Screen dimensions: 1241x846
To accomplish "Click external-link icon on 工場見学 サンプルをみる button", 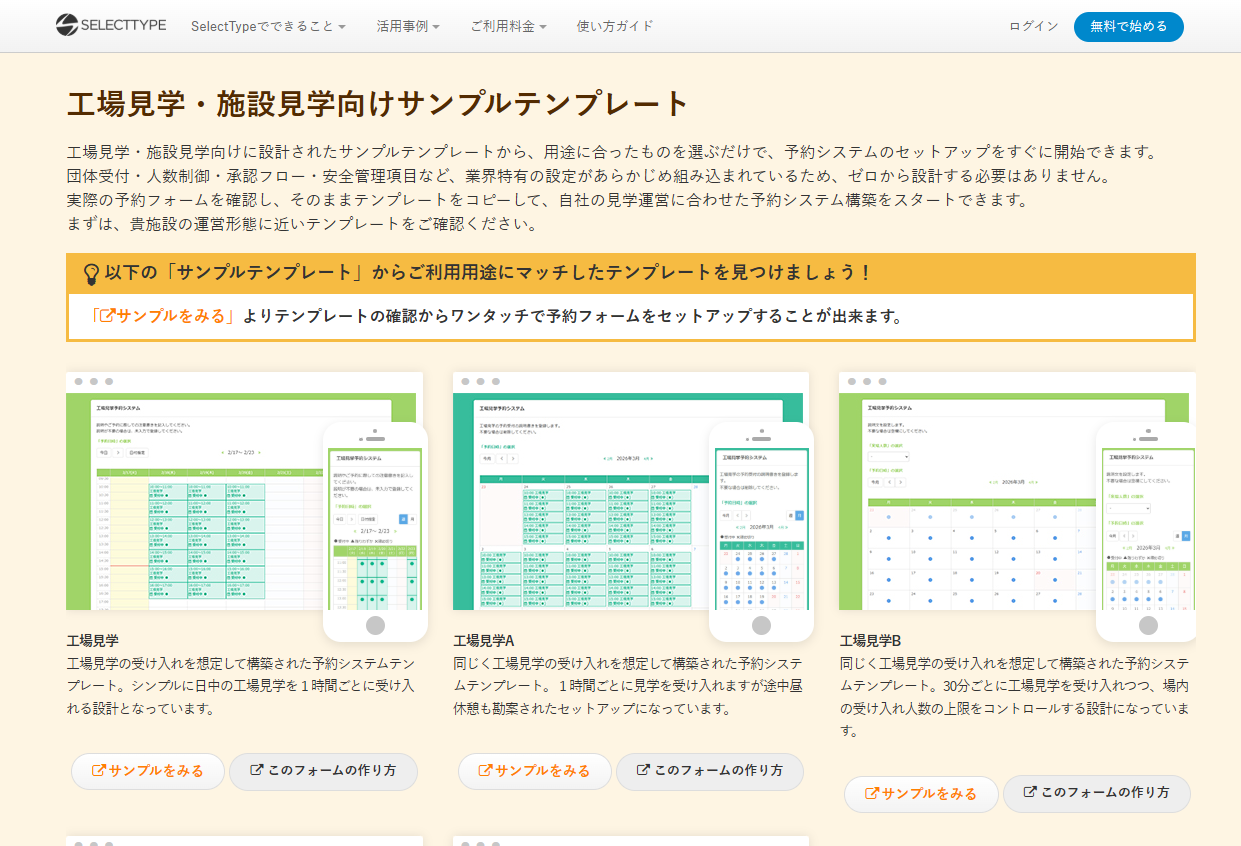I will [x=98, y=771].
